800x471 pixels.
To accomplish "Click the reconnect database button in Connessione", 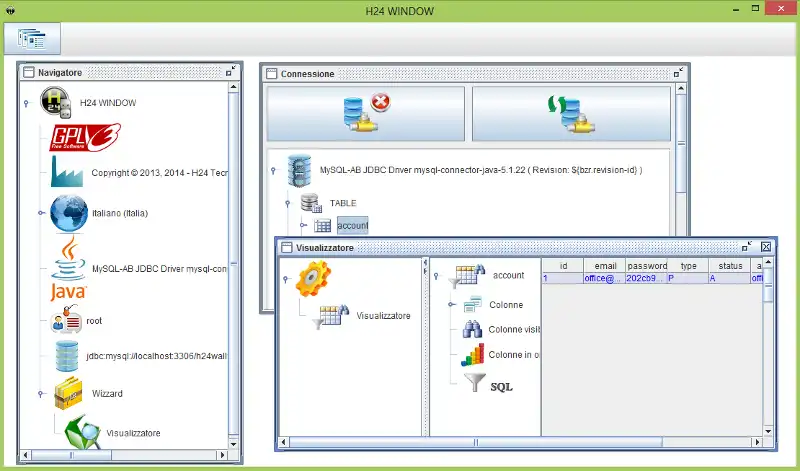I will tap(571, 113).
